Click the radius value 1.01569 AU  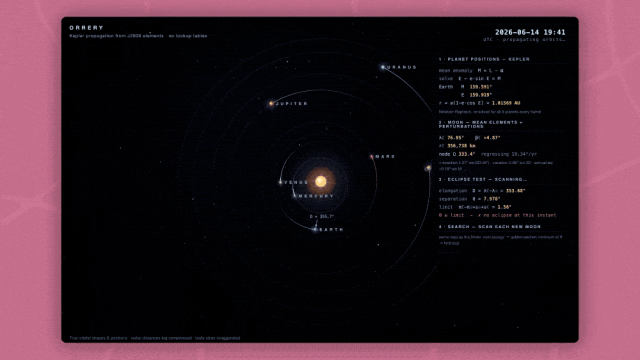tap(506, 103)
